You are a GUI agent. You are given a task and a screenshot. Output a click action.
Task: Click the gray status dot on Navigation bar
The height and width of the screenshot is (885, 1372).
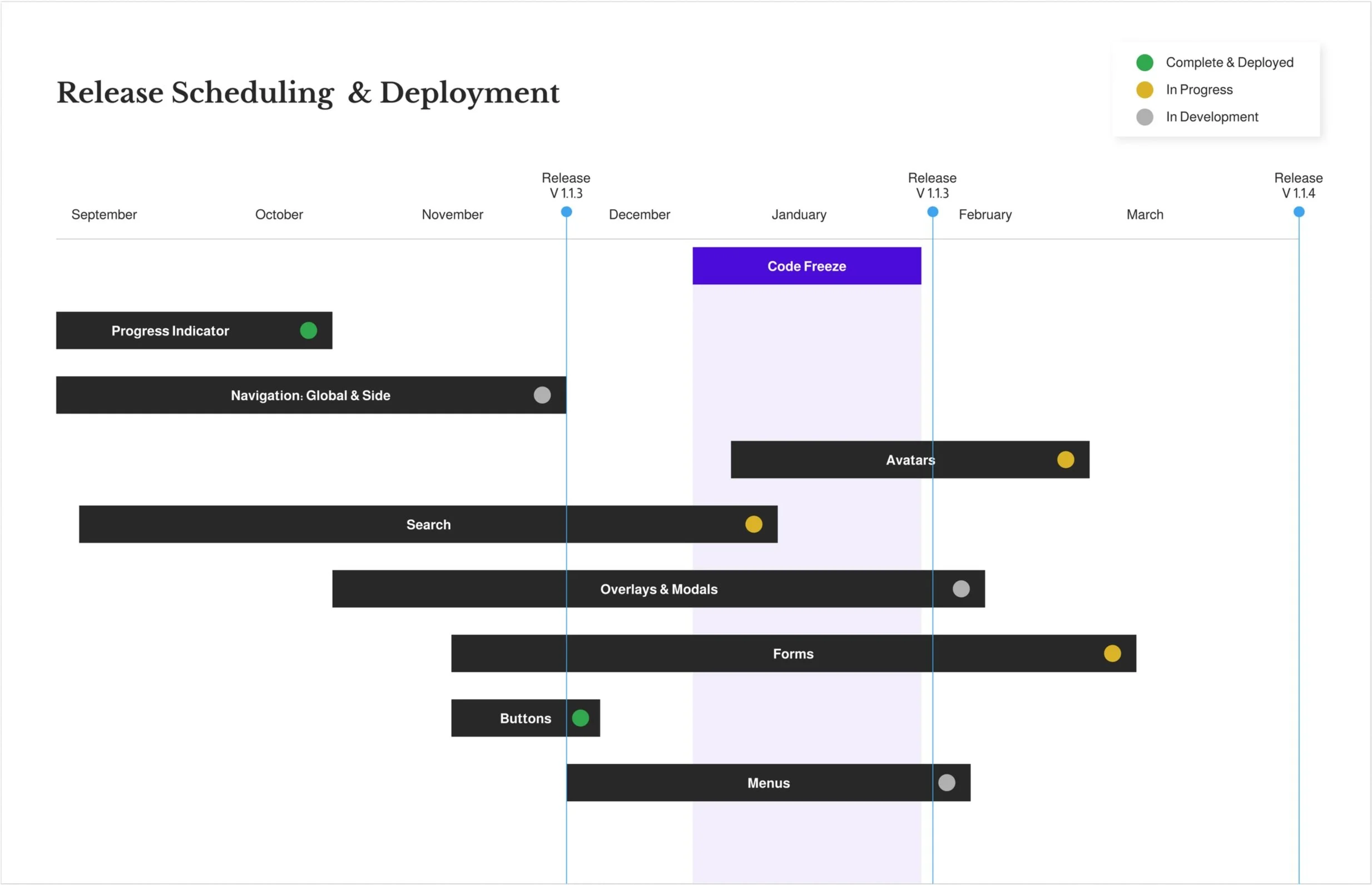tap(542, 395)
